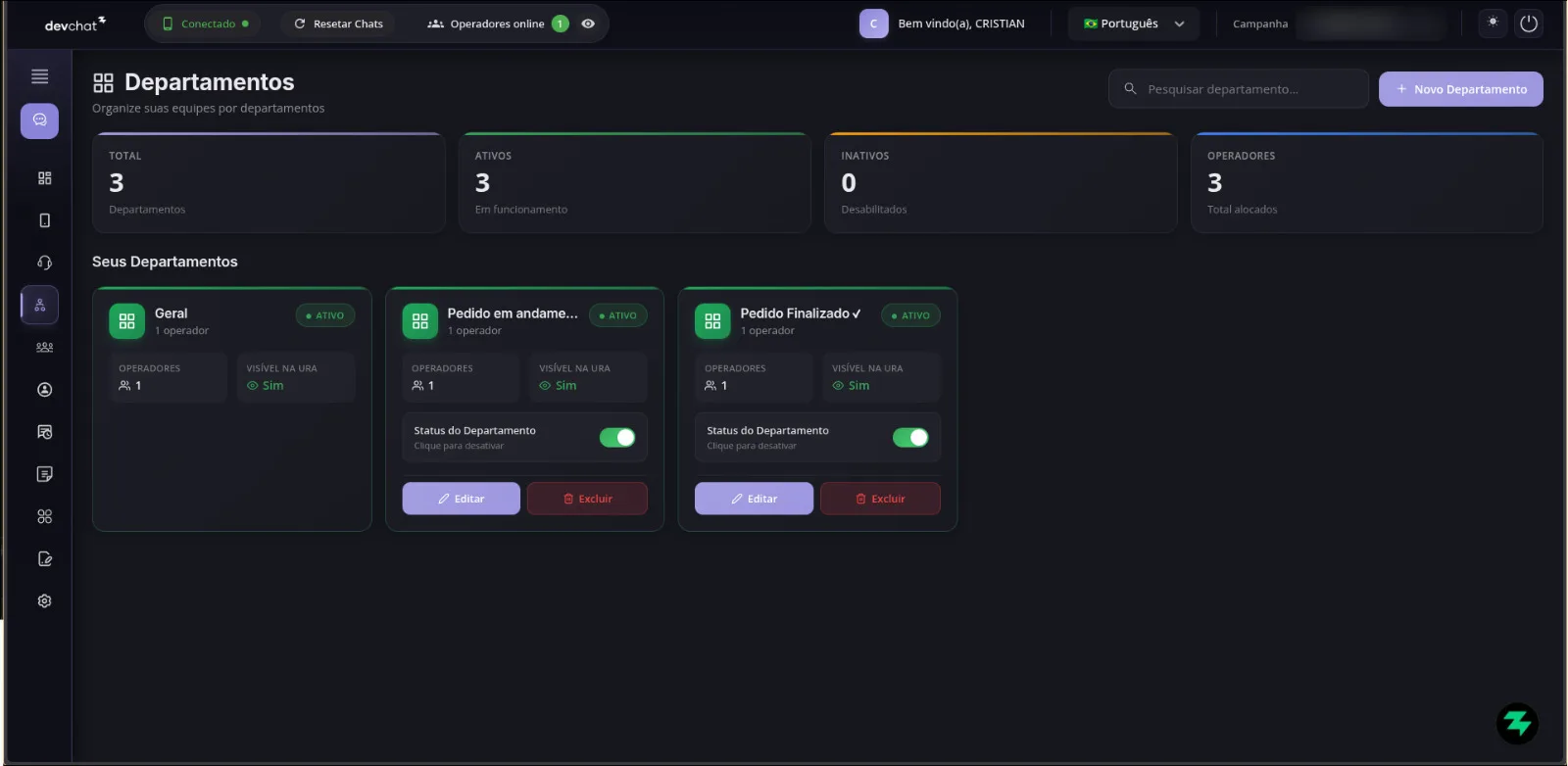Click the Geral department green icon

126,321
